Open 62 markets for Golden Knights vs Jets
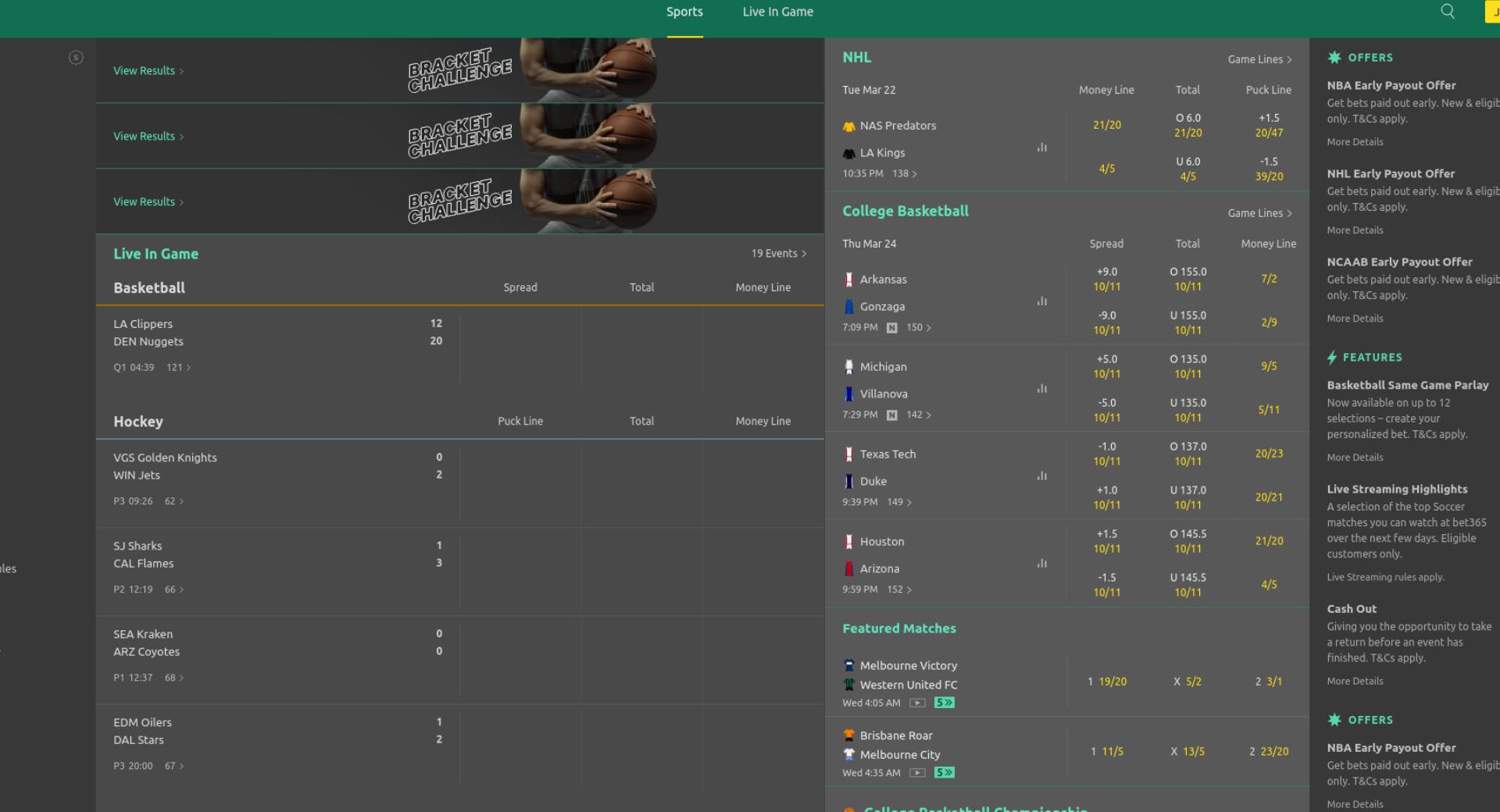The image size is (1500, 812). coord(174,501)
